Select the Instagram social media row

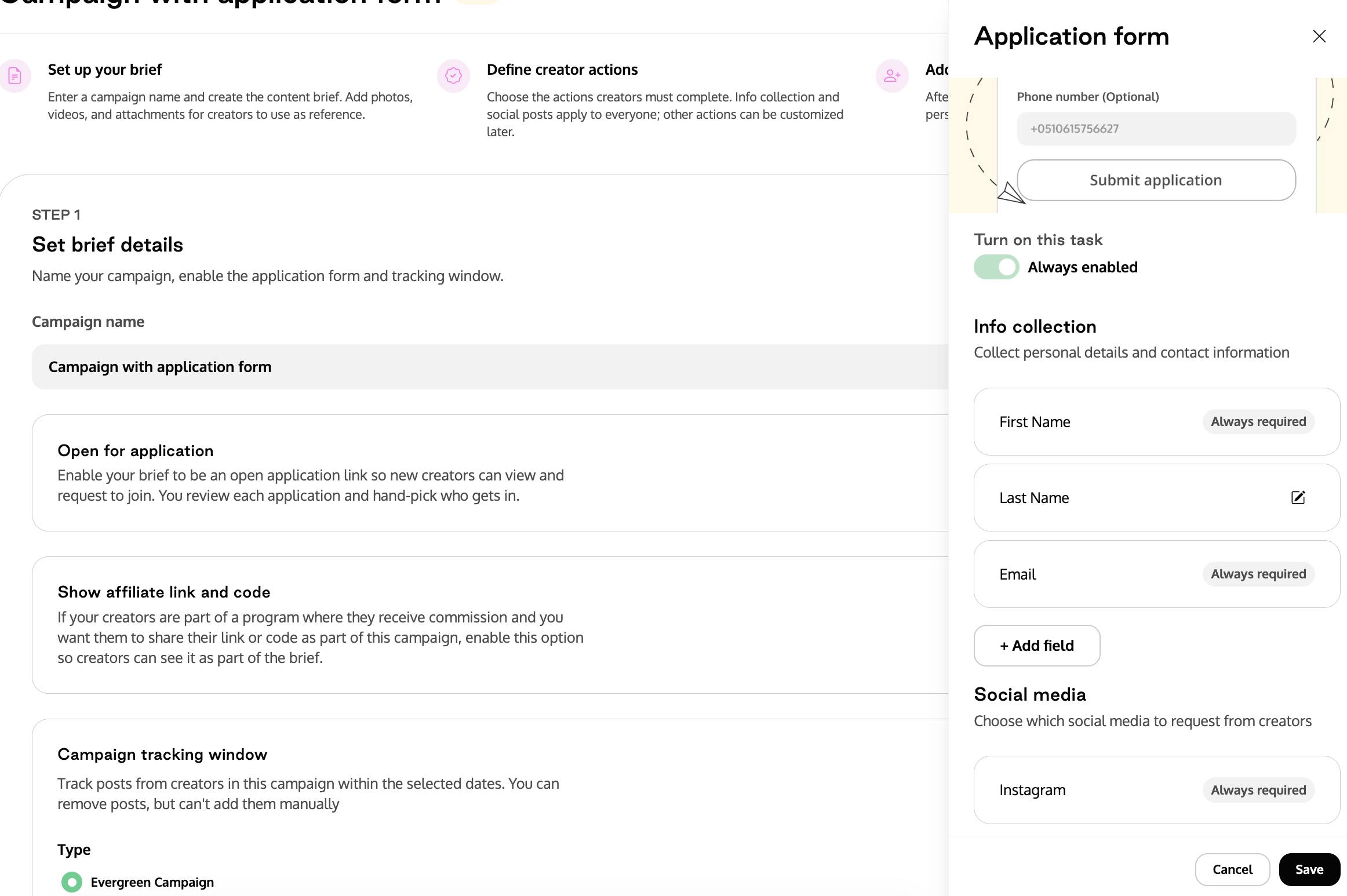click(1157, 790)
